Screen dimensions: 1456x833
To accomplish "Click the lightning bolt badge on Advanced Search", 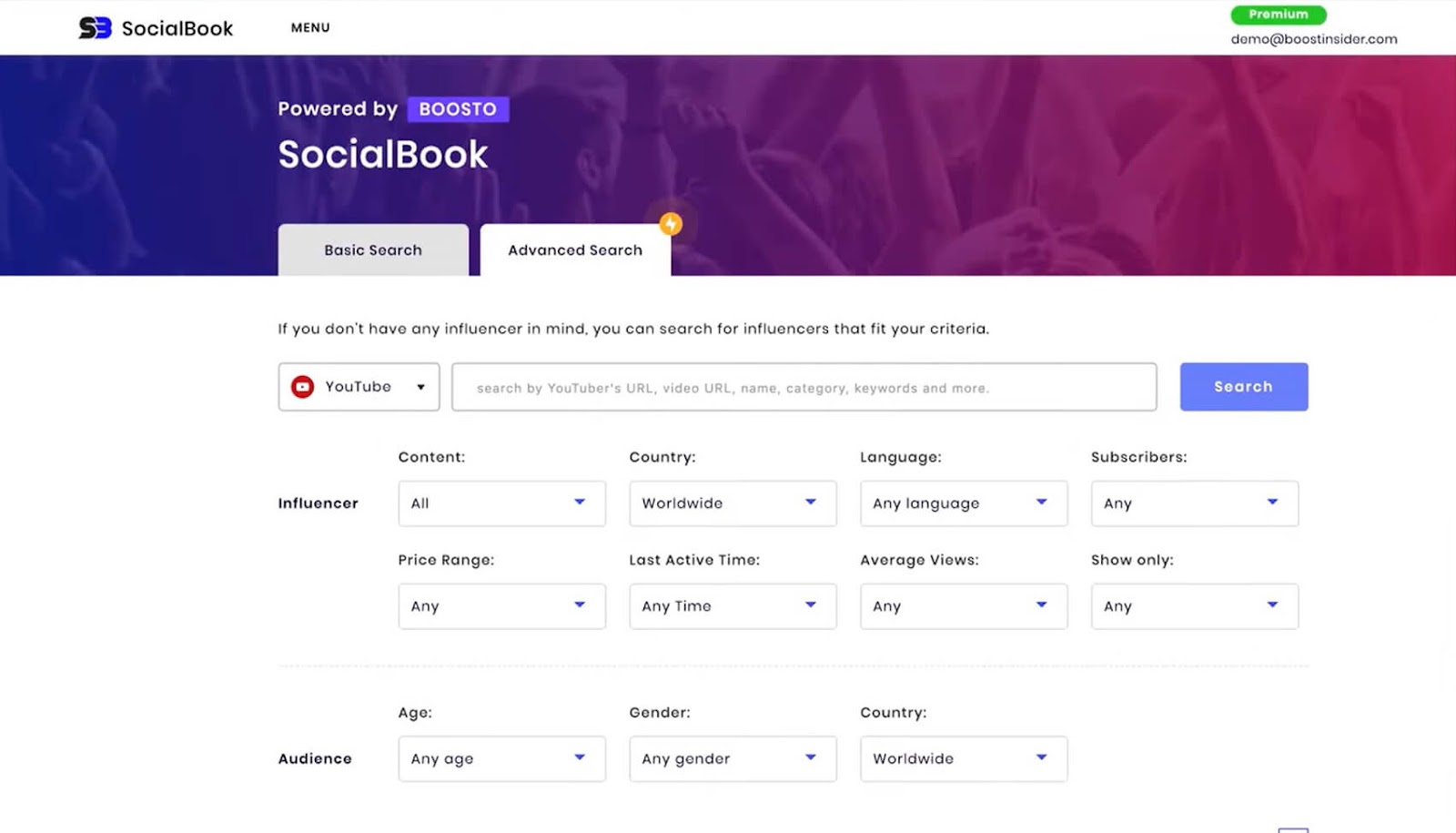I will pyautogui.click(x=671, y=224).
